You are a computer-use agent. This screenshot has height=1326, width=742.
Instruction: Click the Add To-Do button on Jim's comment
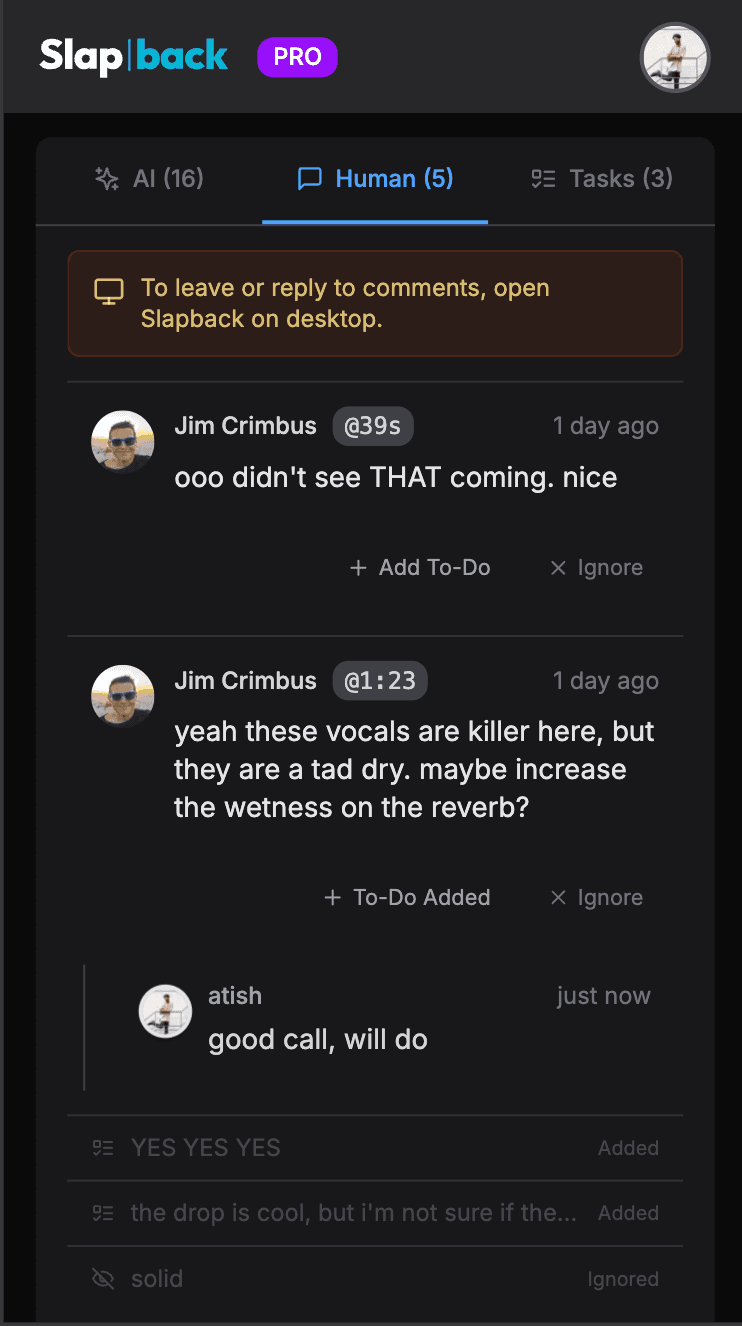(x=420, y=567)
